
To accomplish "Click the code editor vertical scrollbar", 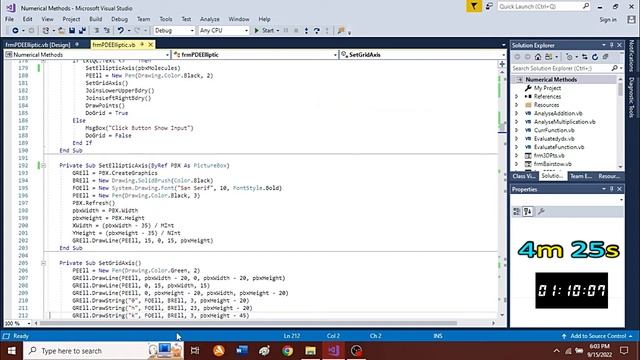I will tap(502, 128).
